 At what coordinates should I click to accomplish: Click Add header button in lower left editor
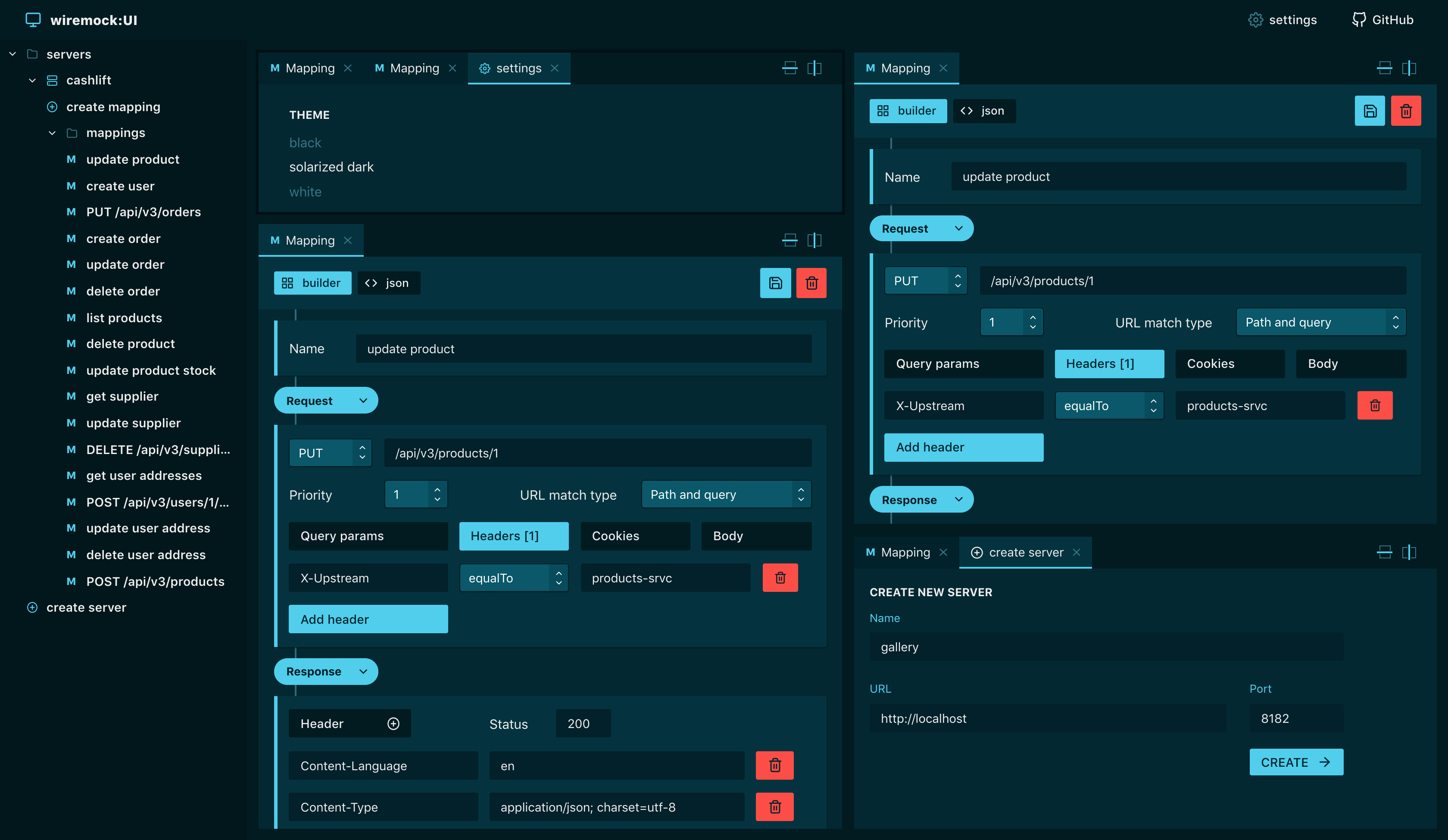(368, 619)
